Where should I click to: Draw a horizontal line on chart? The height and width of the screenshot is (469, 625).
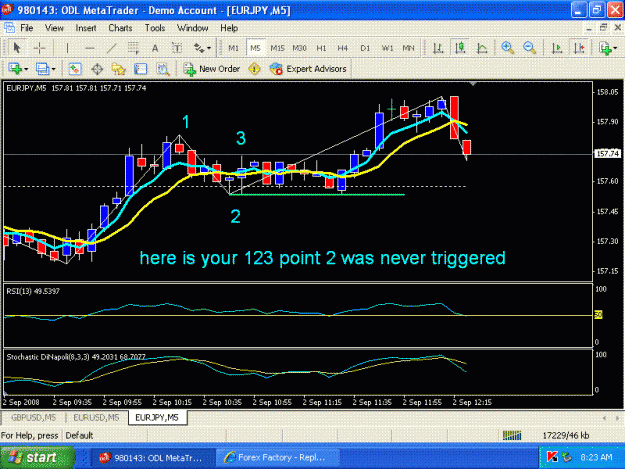pos(90,48)
